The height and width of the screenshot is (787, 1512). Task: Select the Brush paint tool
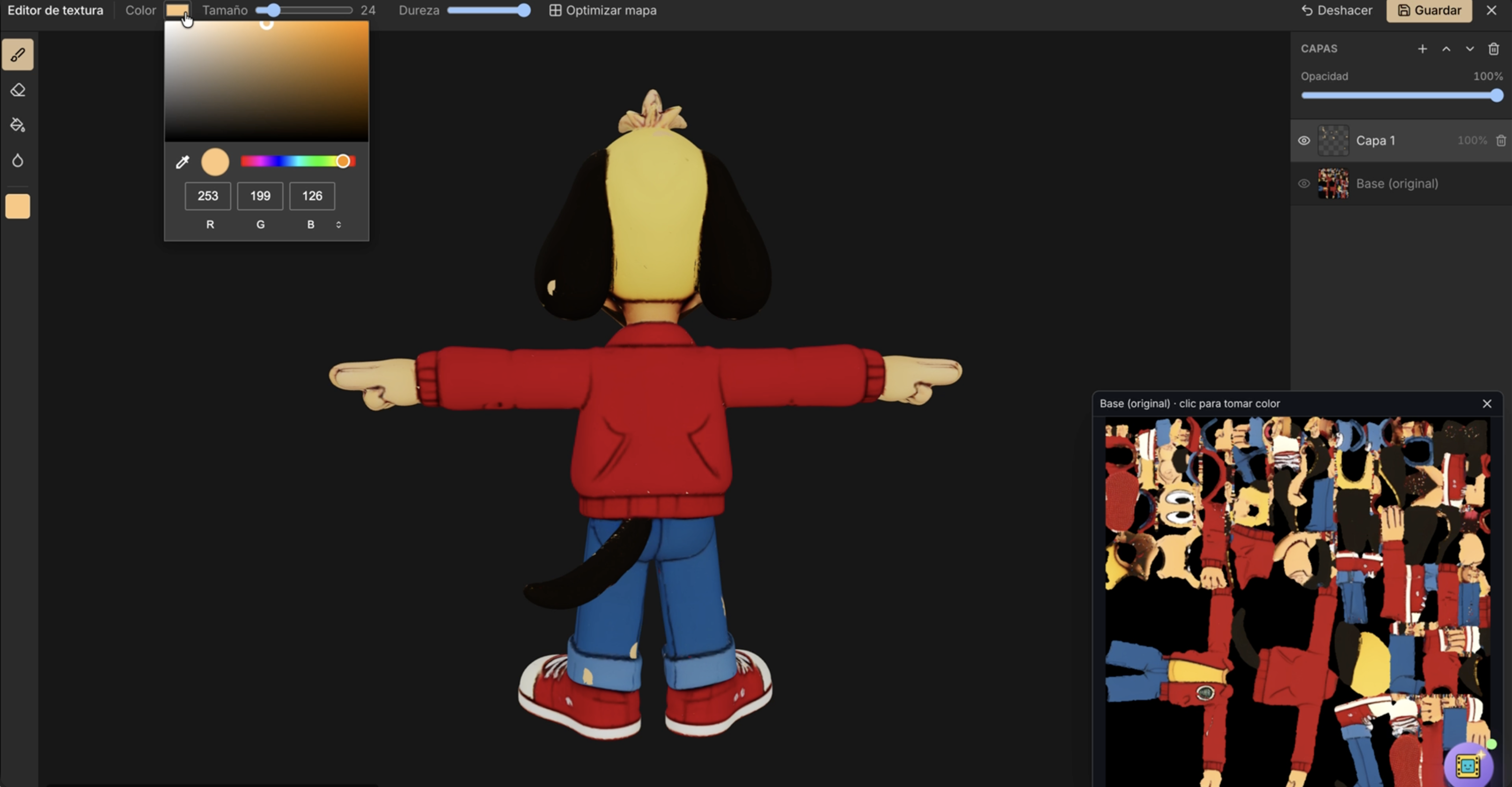click(x=18, y=55)
